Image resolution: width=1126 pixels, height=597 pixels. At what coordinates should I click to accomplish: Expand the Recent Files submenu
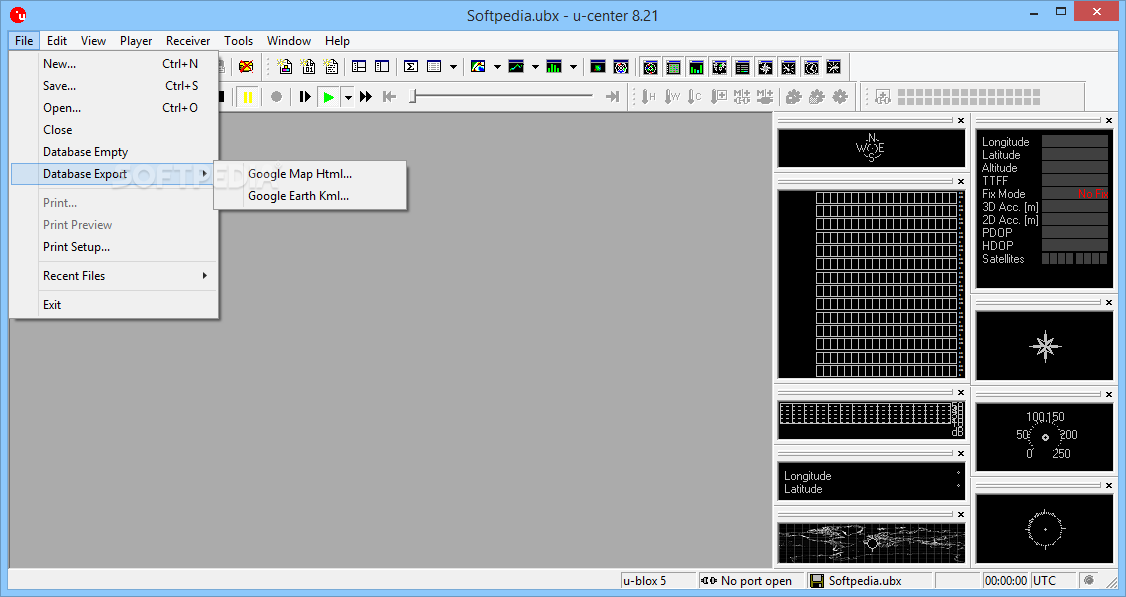point(114,276)
